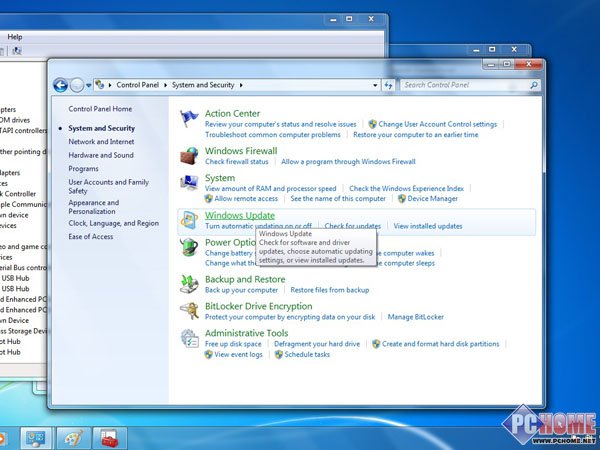Click the Windows Update icon
The image size is (600, 450).
coord(189,220)
